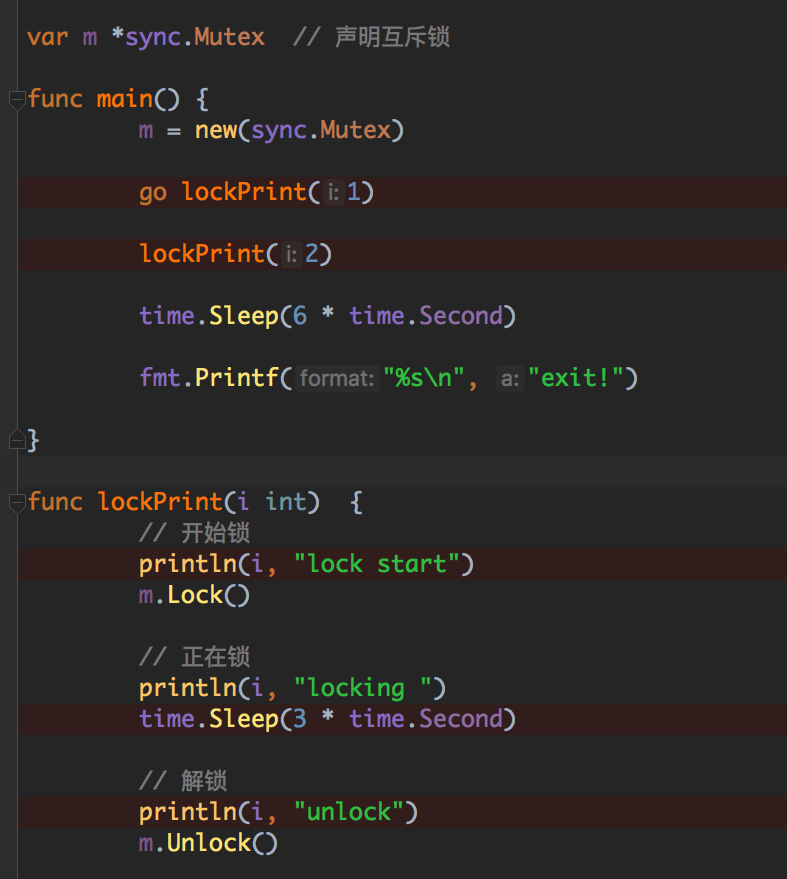This screenshot has height=879, width=787.
Task: Click 'lockPrint' in the function definition
Action: [160, 502]
